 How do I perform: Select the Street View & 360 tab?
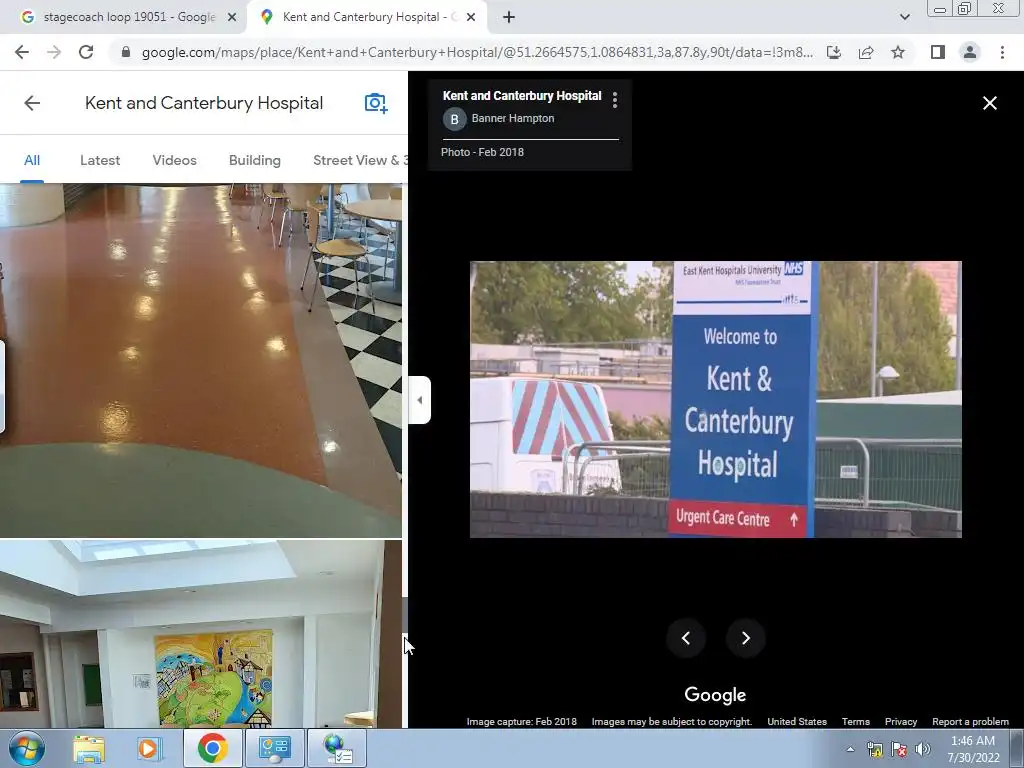tap(360, 160)
